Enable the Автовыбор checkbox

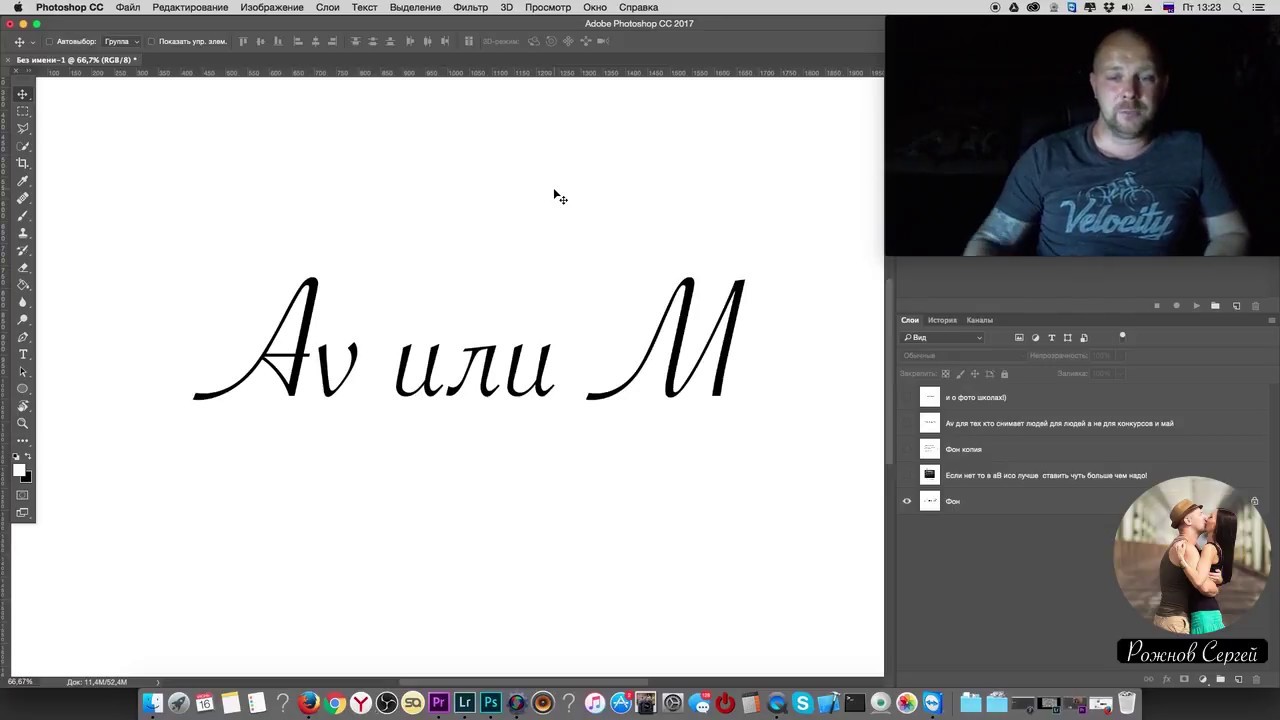[49, 42]
